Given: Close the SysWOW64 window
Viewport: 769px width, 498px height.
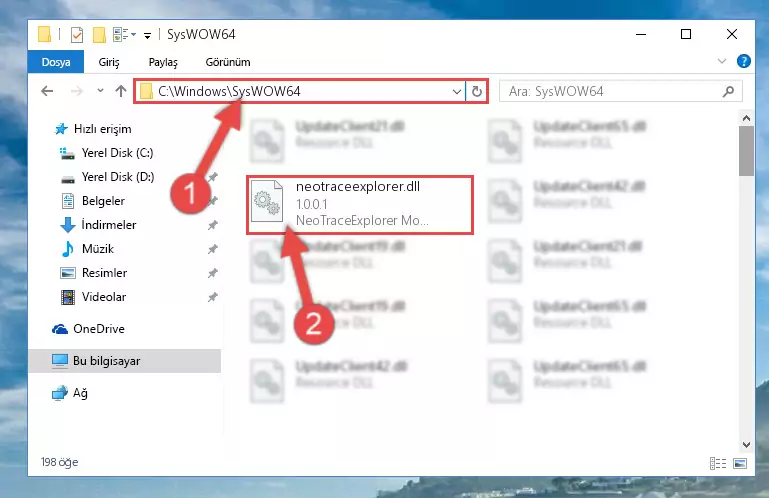Looking at the screenshot, I should pyautogui.click(x=731, y=34).
